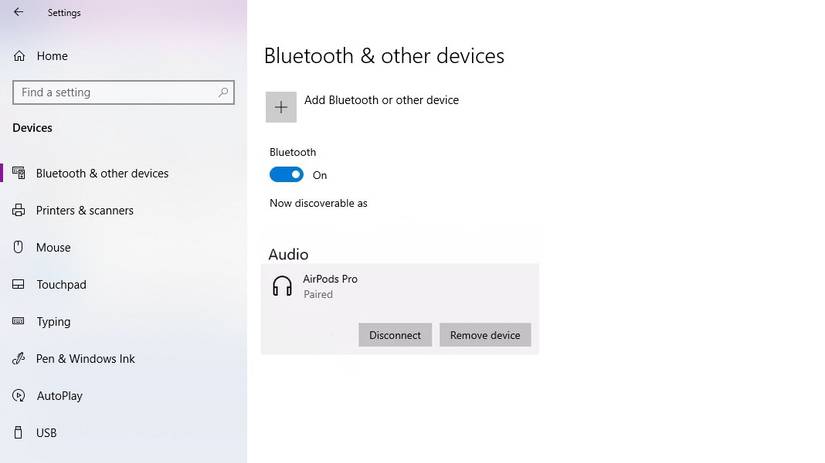Click the back arrow in Settings
825x463 pixels.
click(18, 13)
